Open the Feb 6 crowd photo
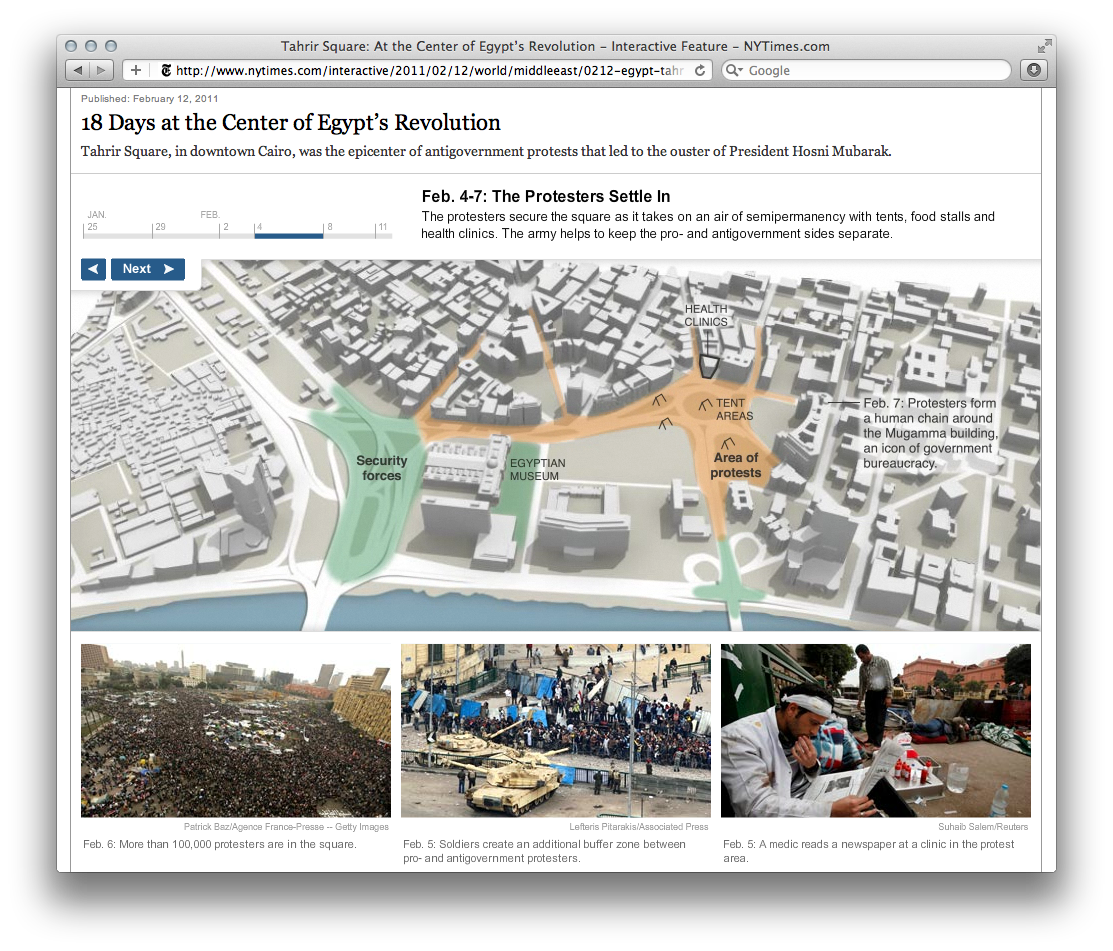Viewport: 1113px width, 951px height. coord(236,730)
